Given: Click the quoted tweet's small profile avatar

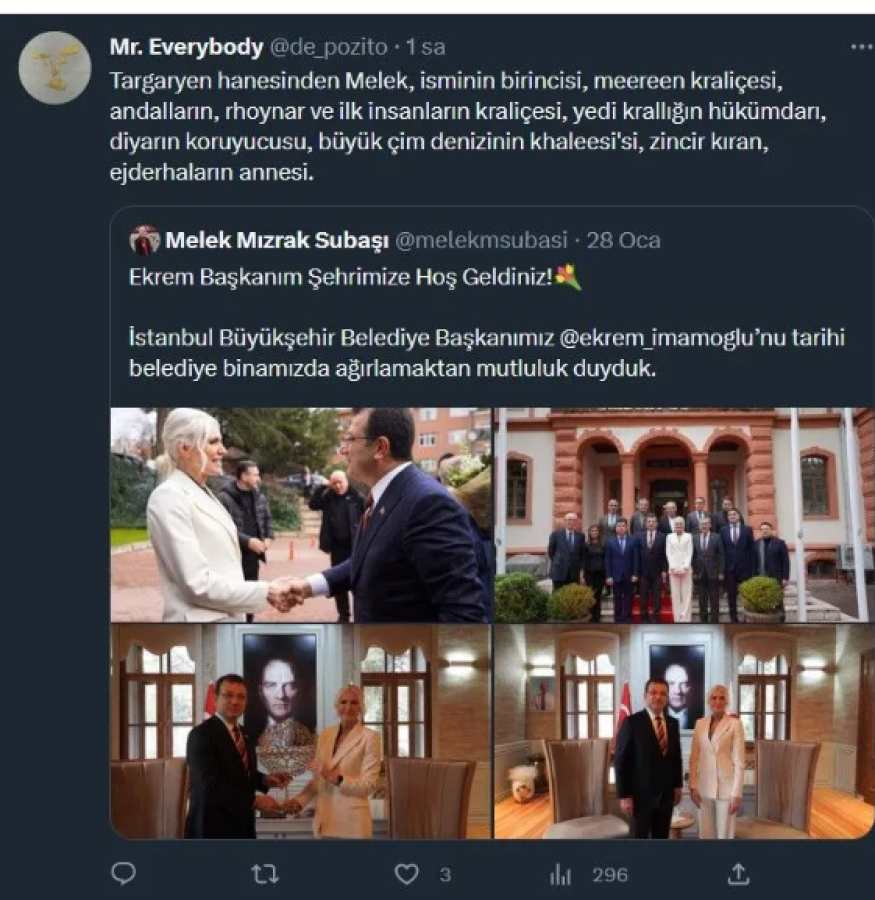Looking at the screenshot, I should tap(145, 240).
